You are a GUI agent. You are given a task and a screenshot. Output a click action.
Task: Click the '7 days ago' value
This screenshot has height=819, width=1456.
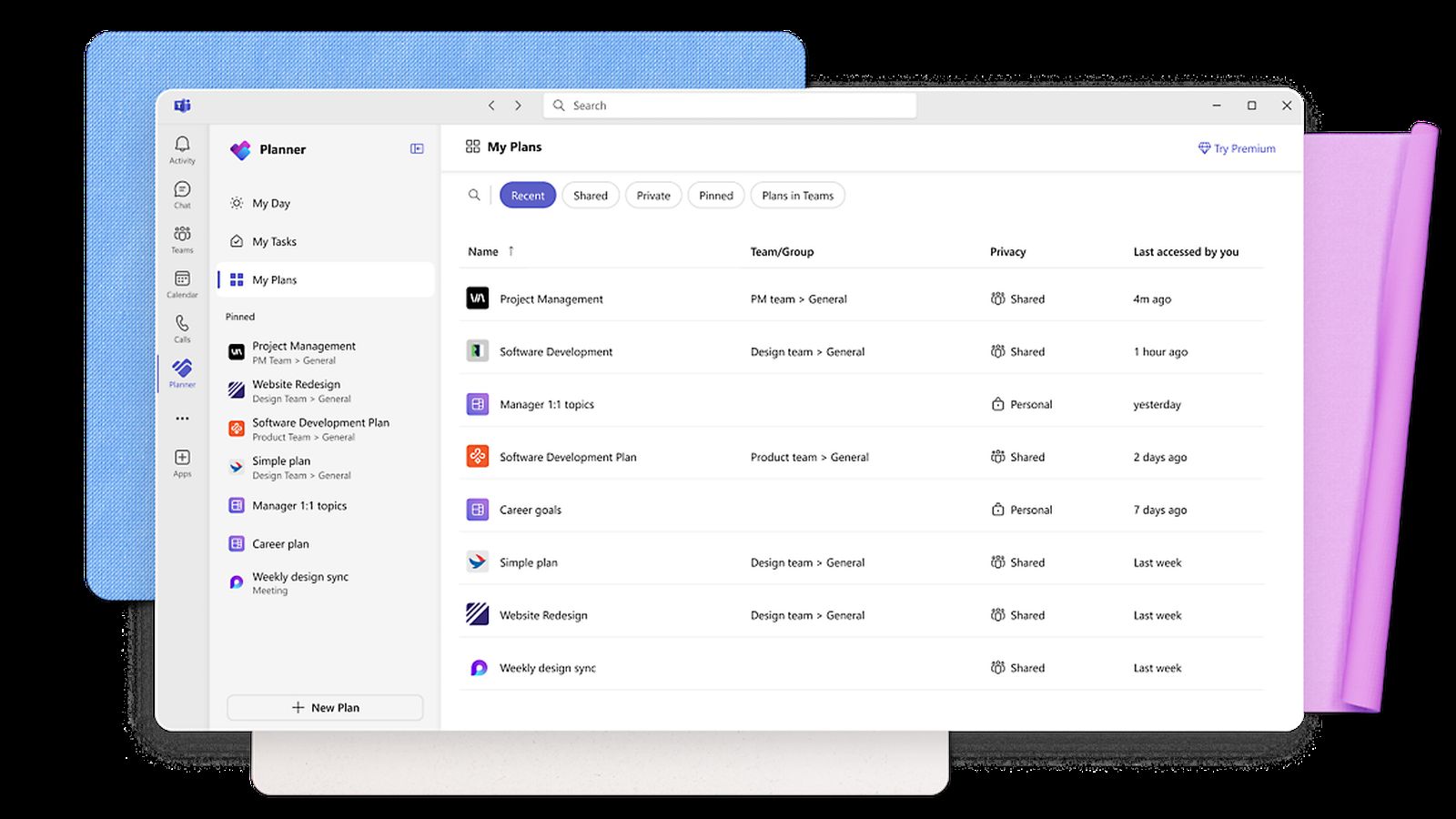pos(1160,511)
